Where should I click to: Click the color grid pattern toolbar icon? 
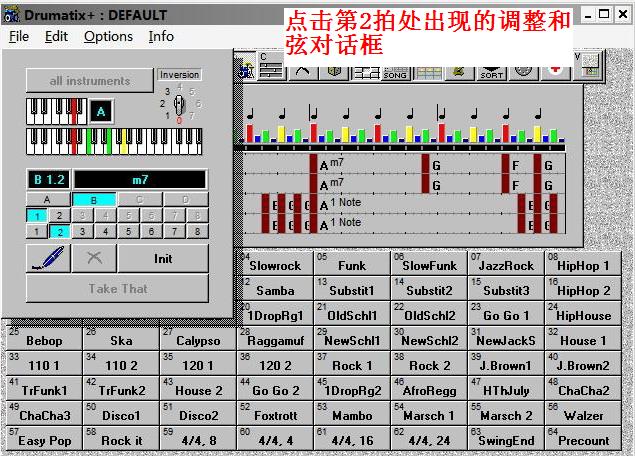pos(428,71)
